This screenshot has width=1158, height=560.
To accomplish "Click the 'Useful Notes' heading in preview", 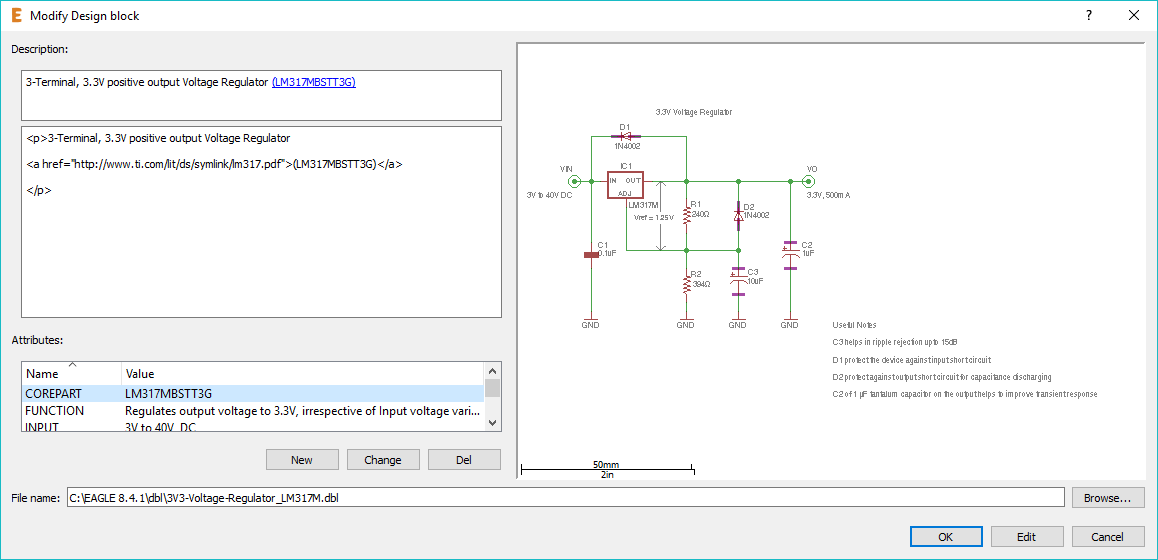I will tap(854, 325).
